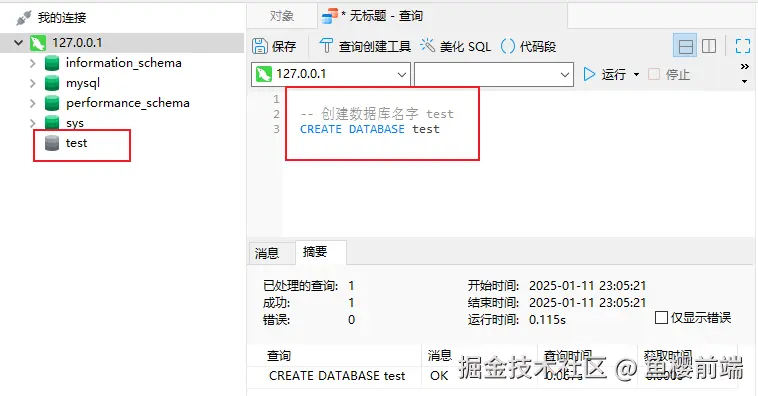Screen dimensions: 758x396
Task: Select performance_schema in the tree
Action: [128, 103]
